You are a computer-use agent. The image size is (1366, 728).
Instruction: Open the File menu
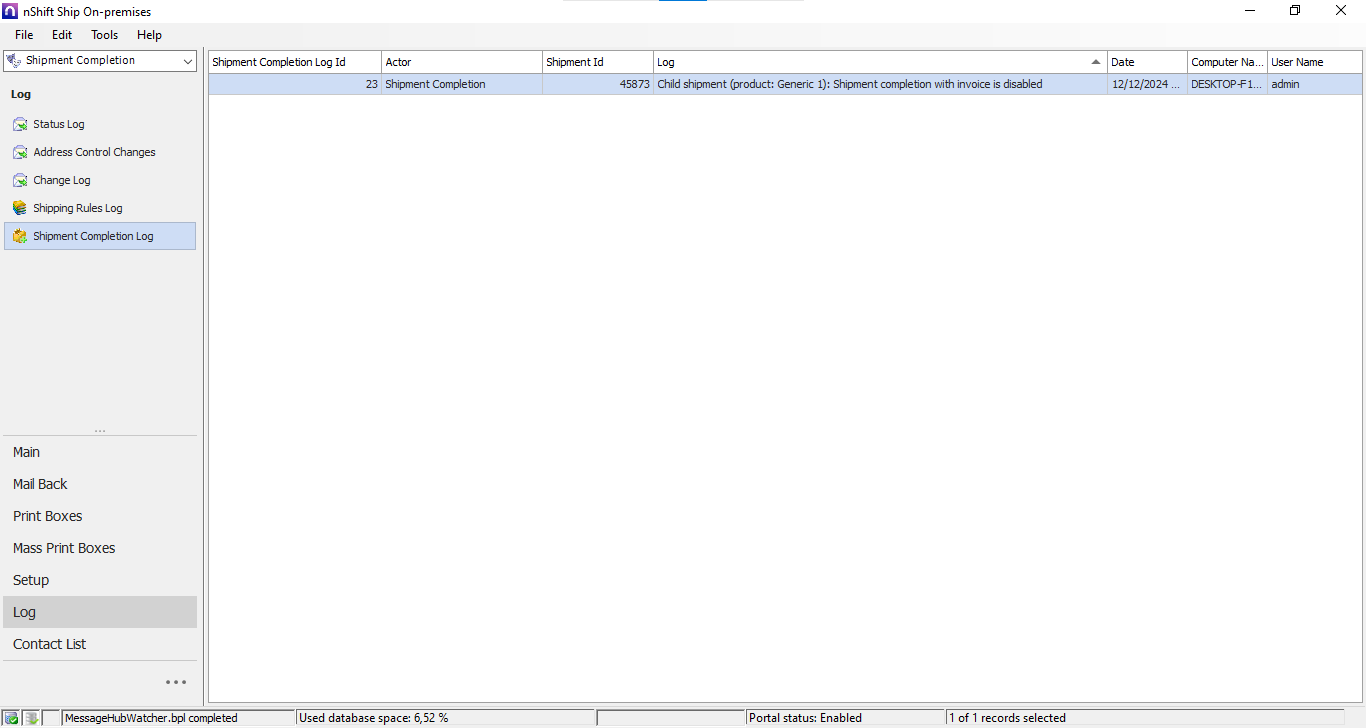24,35
